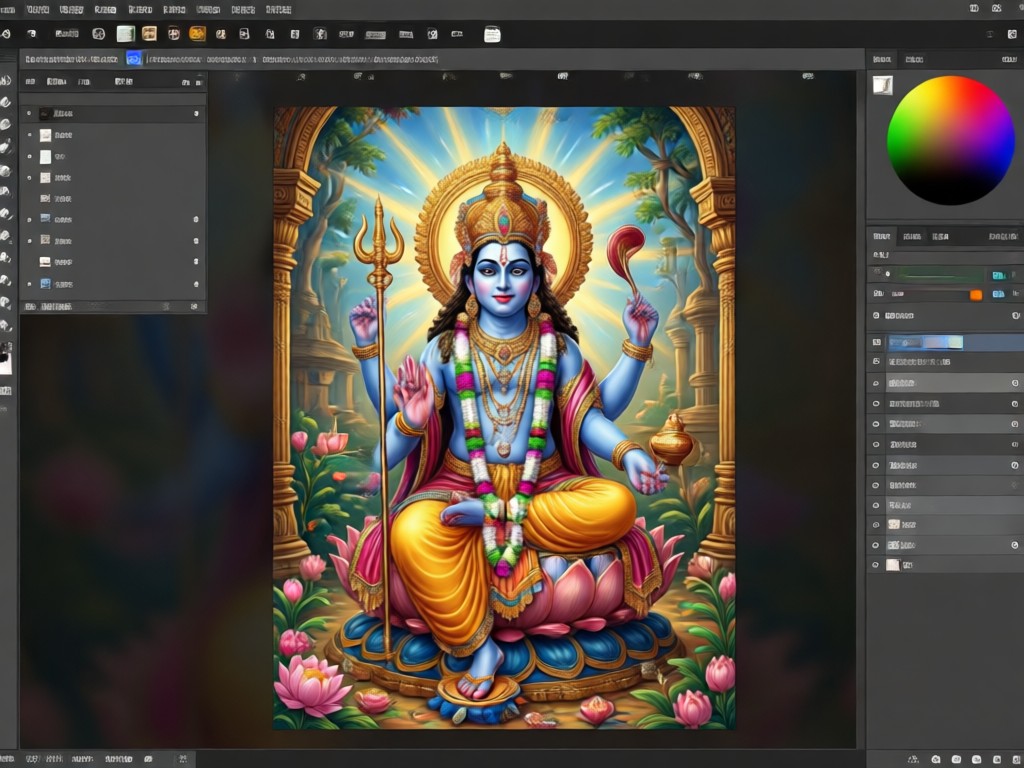The image size is (1024, 768).
Task: Click the orange icon in the top toolbar
Action: (197, 33)
